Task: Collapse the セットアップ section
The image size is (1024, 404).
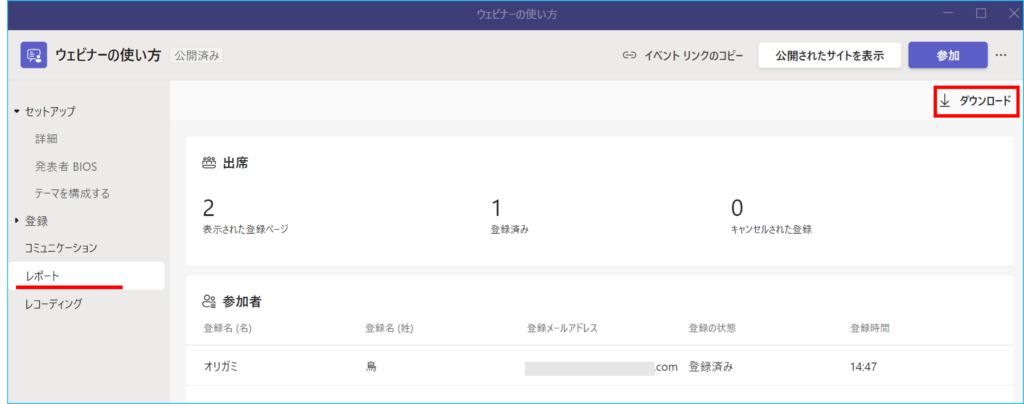Action: click(x=17, y=111)
